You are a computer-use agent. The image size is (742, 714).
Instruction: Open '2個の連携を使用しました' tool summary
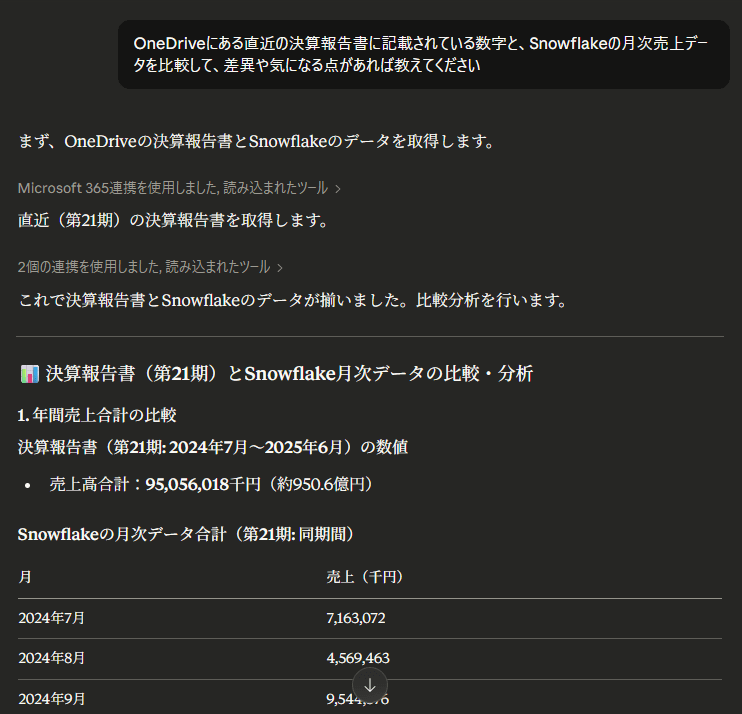click(144, 267)
